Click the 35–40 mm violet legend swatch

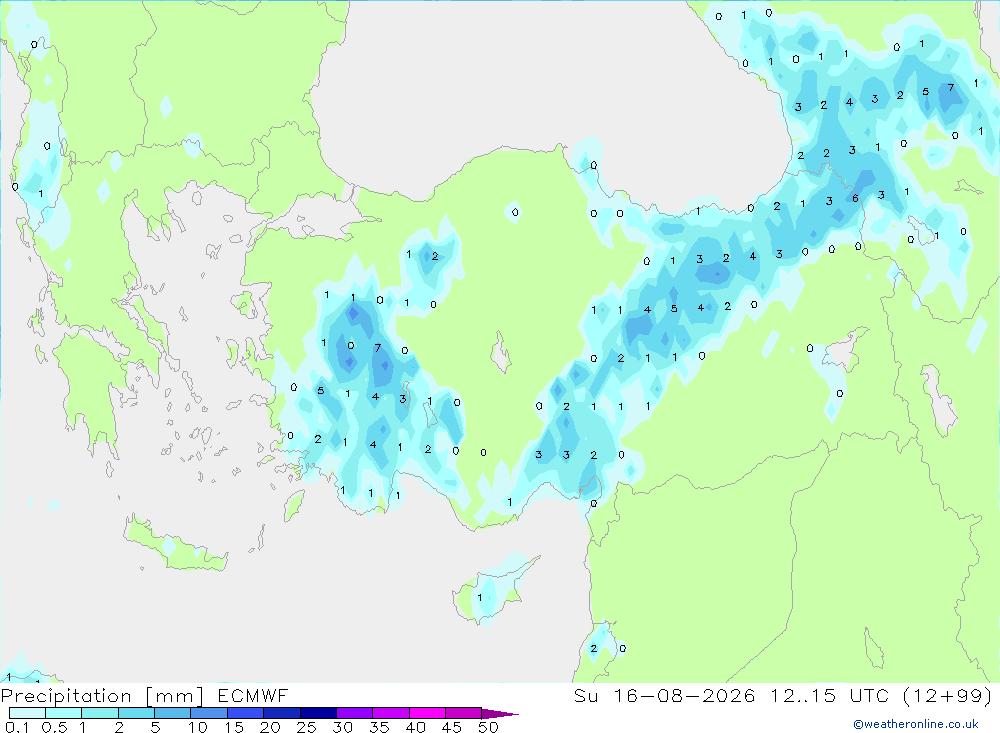391,713
